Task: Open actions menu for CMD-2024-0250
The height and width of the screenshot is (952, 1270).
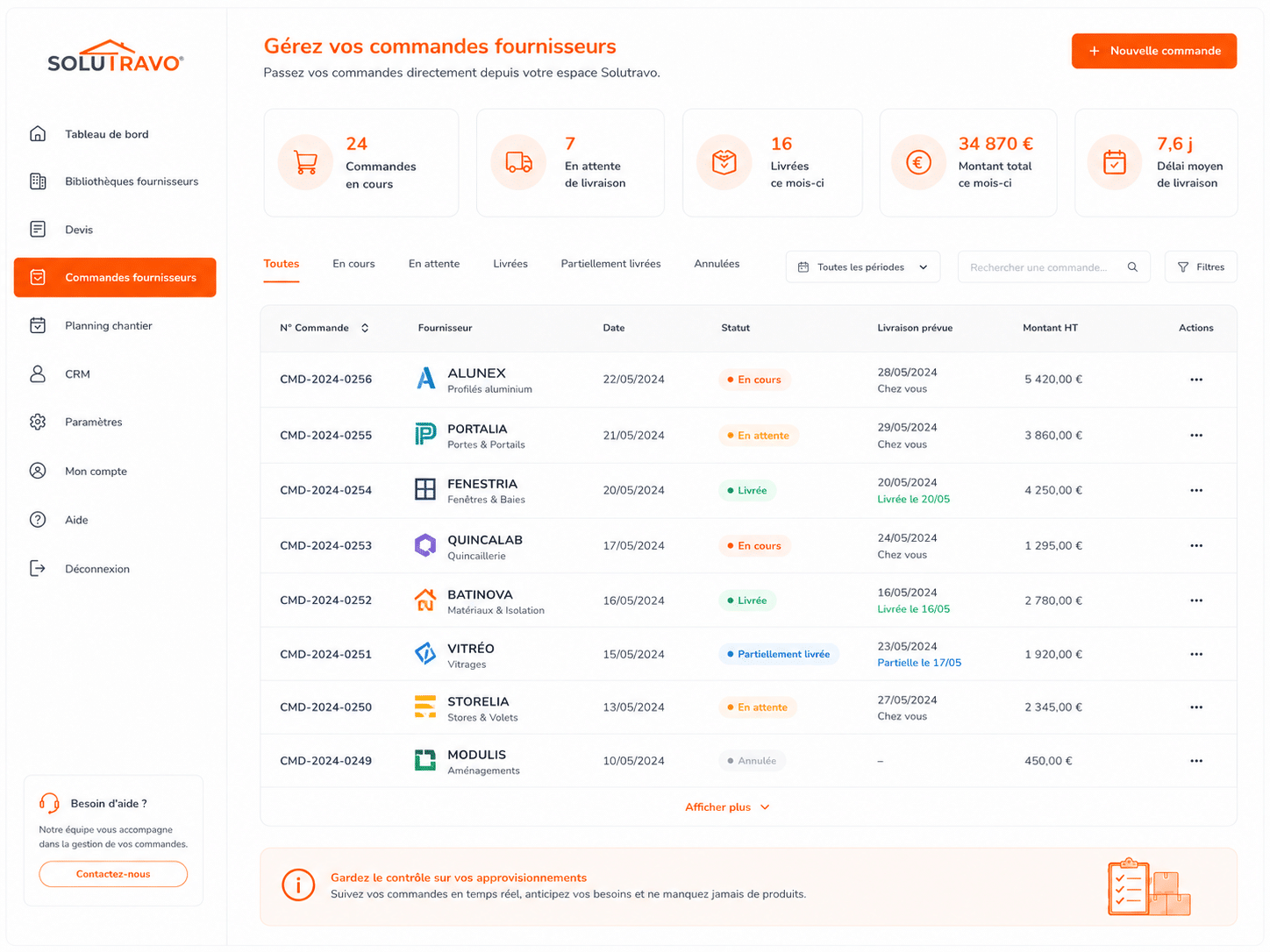Action: 1196,707
